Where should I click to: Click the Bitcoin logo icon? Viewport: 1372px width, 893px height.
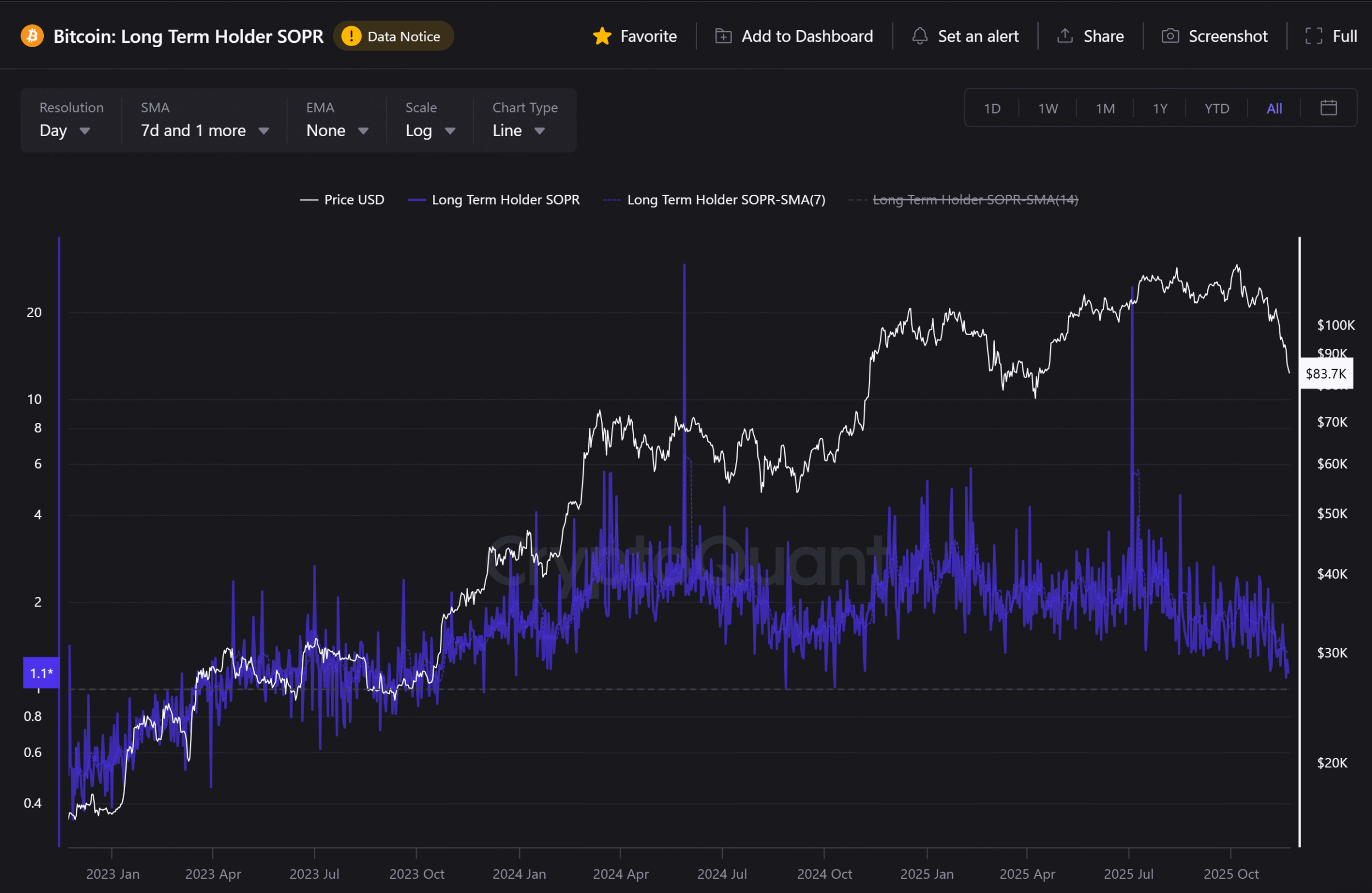pos(32,36)
